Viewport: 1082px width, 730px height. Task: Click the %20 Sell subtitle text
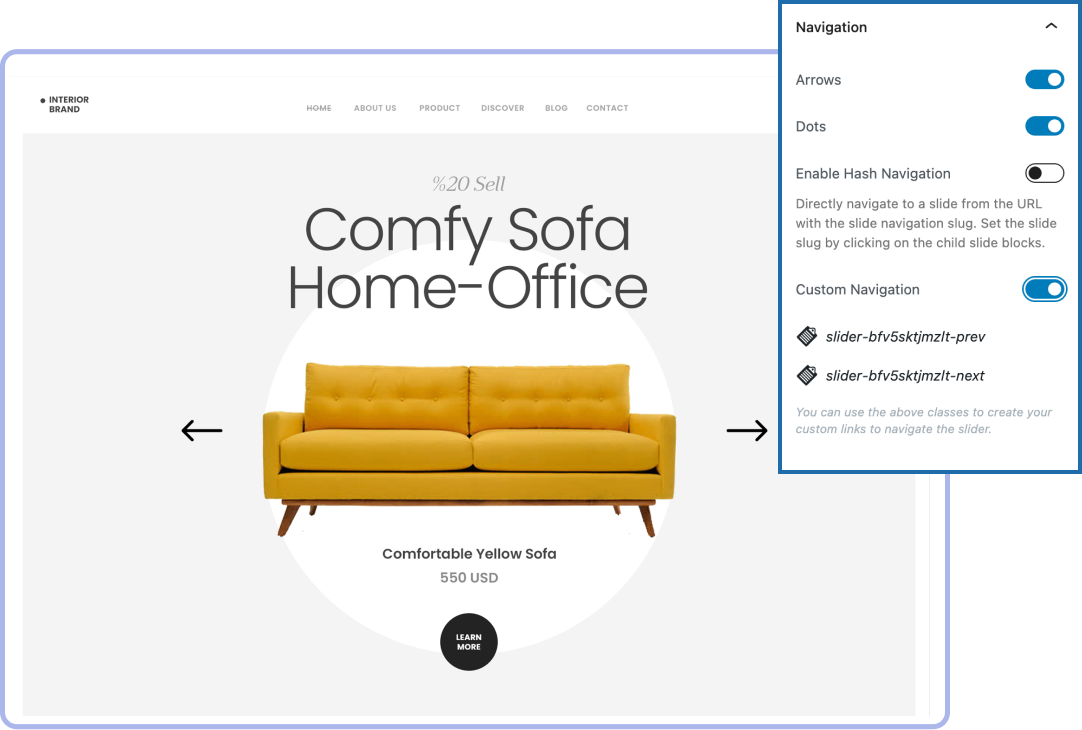[469, 184]
